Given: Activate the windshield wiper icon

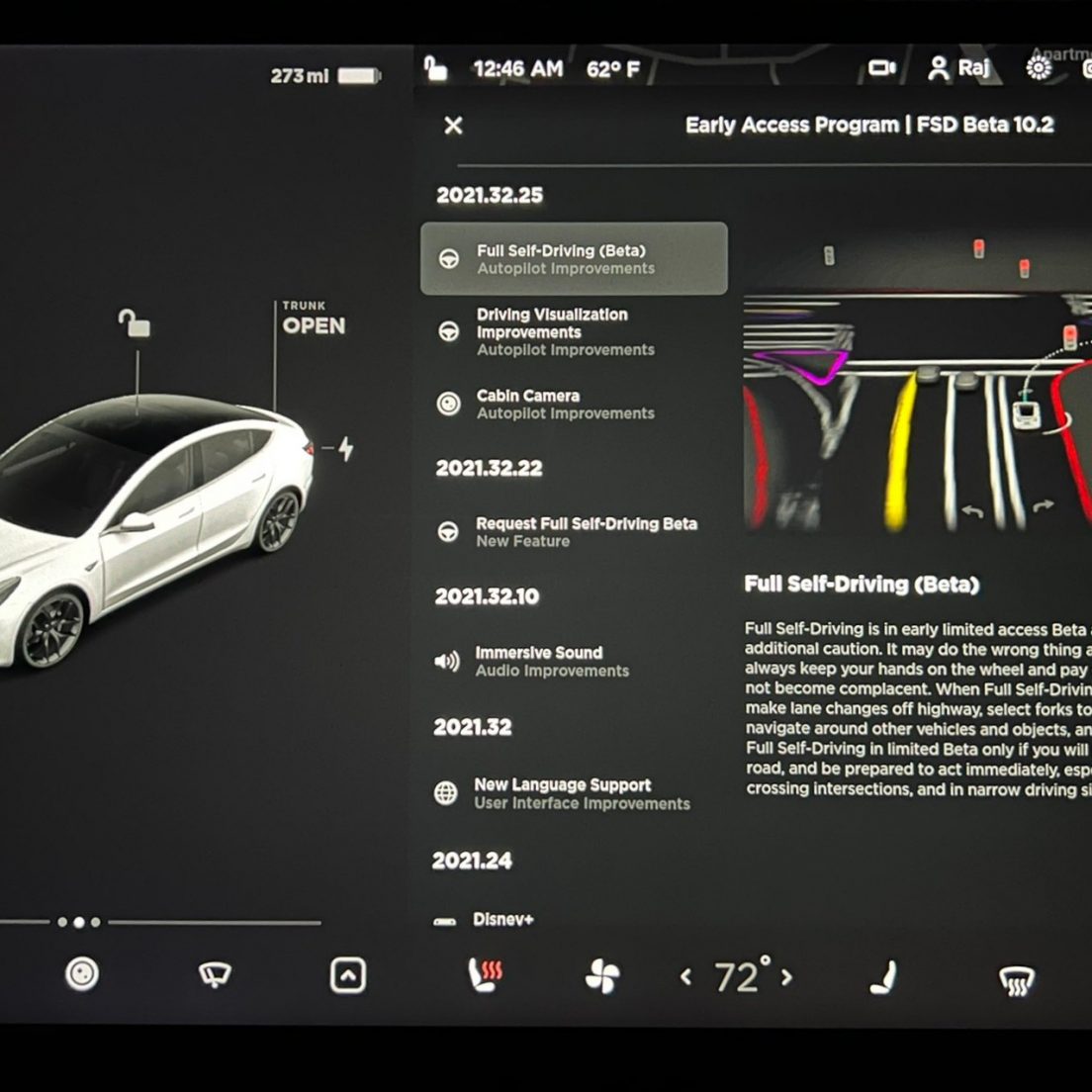Looking at the screenshot, I should coord(215,974).
